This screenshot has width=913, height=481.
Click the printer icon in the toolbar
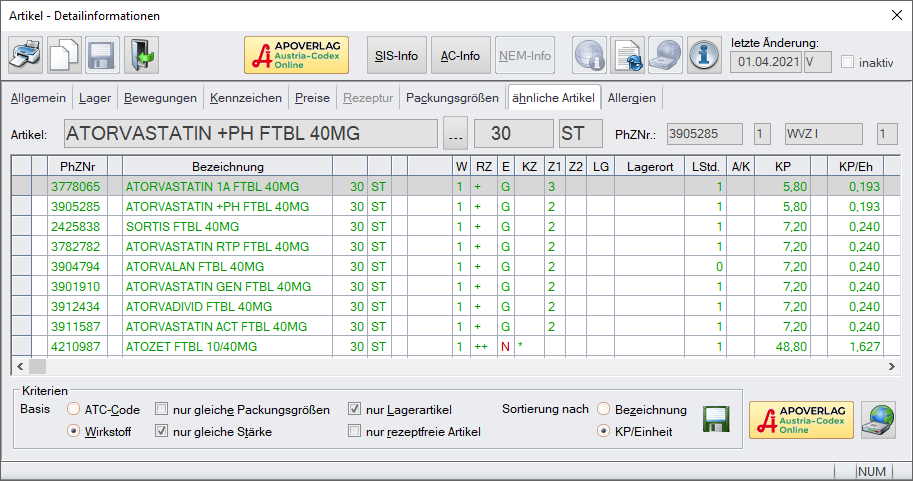click(26, 56)
